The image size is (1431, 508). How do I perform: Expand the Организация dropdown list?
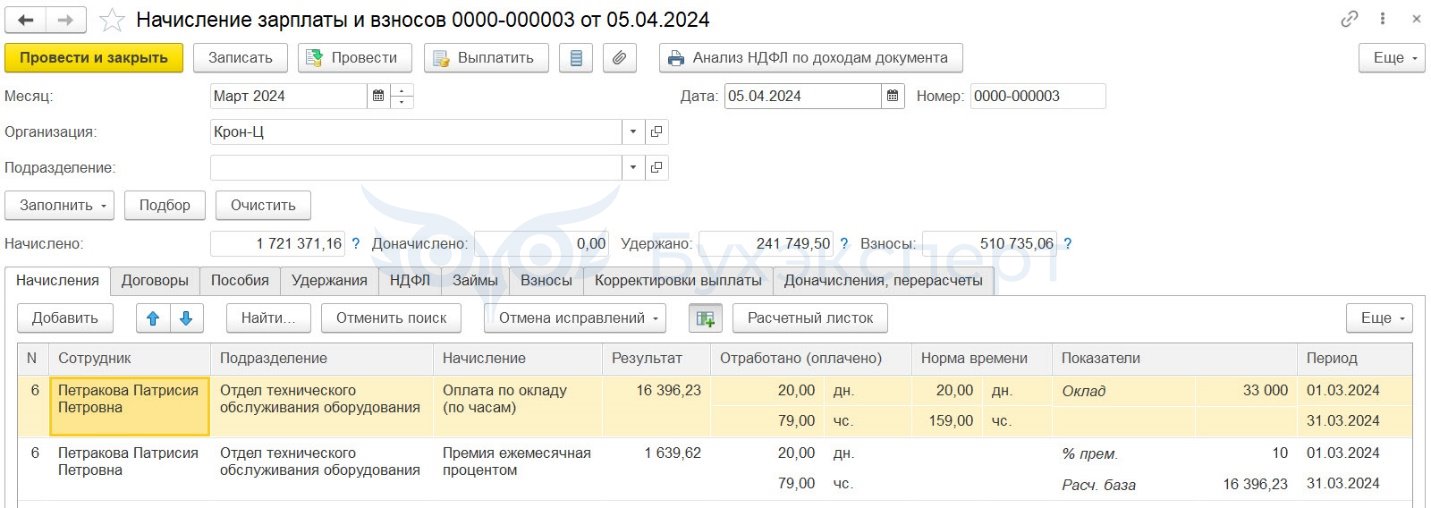click(634, 132)
